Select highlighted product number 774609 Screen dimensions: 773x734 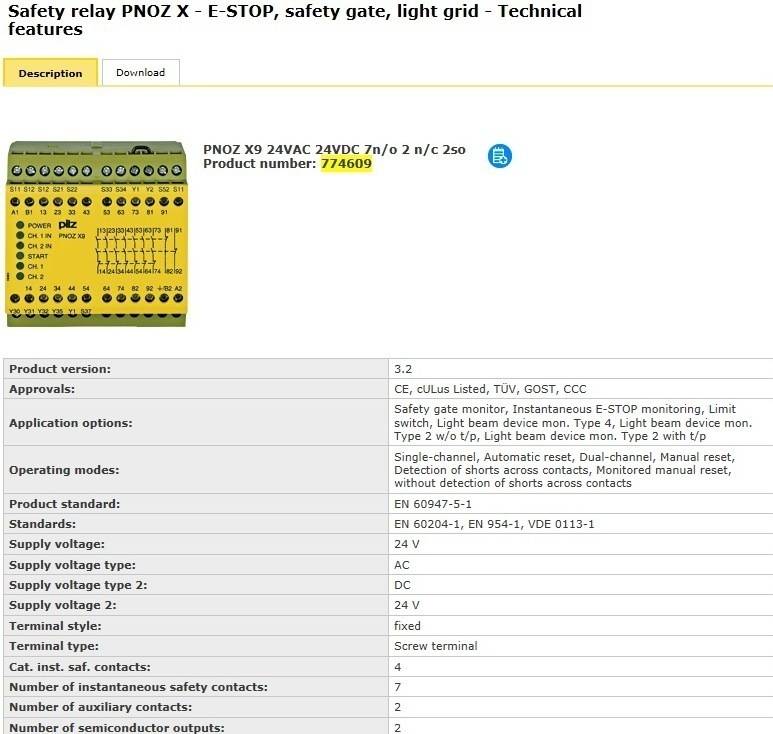[x=346, y=164]
